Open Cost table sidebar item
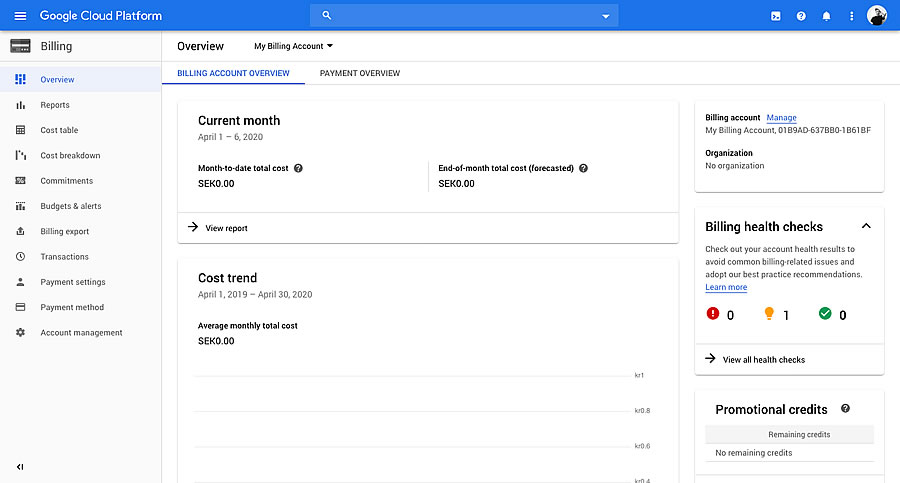This screenshot has width=900, height=483. (59, 130)
